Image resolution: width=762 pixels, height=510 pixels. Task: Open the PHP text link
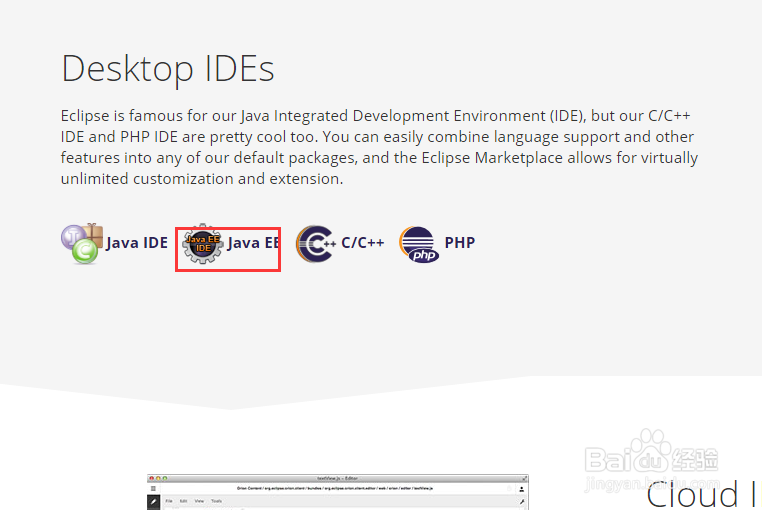coord(460,243)
